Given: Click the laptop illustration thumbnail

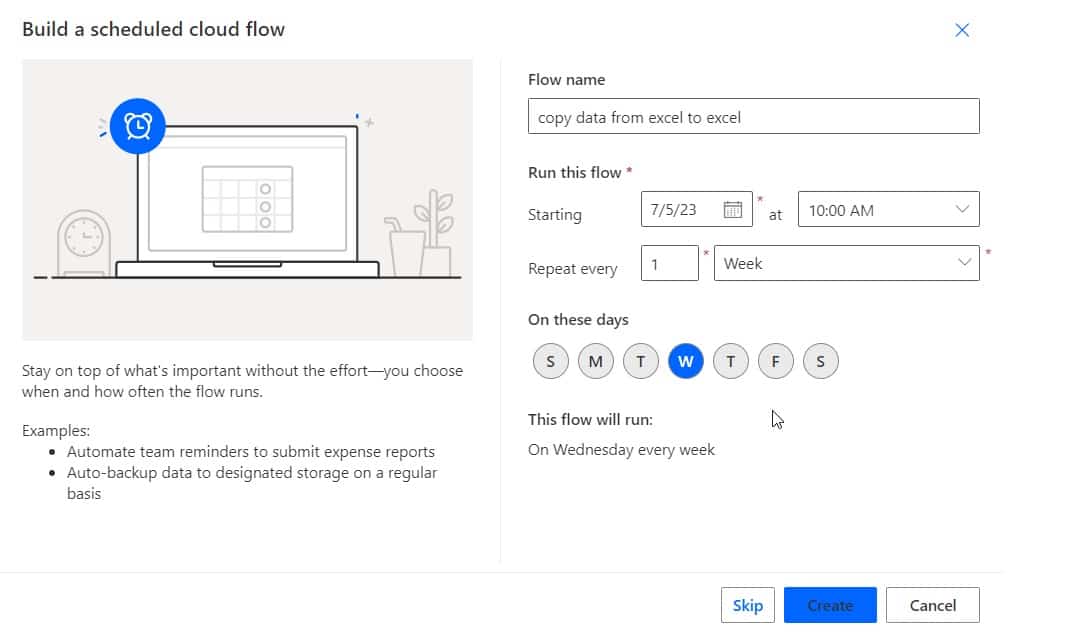Looking at the screenshot, I should point(247,200).
